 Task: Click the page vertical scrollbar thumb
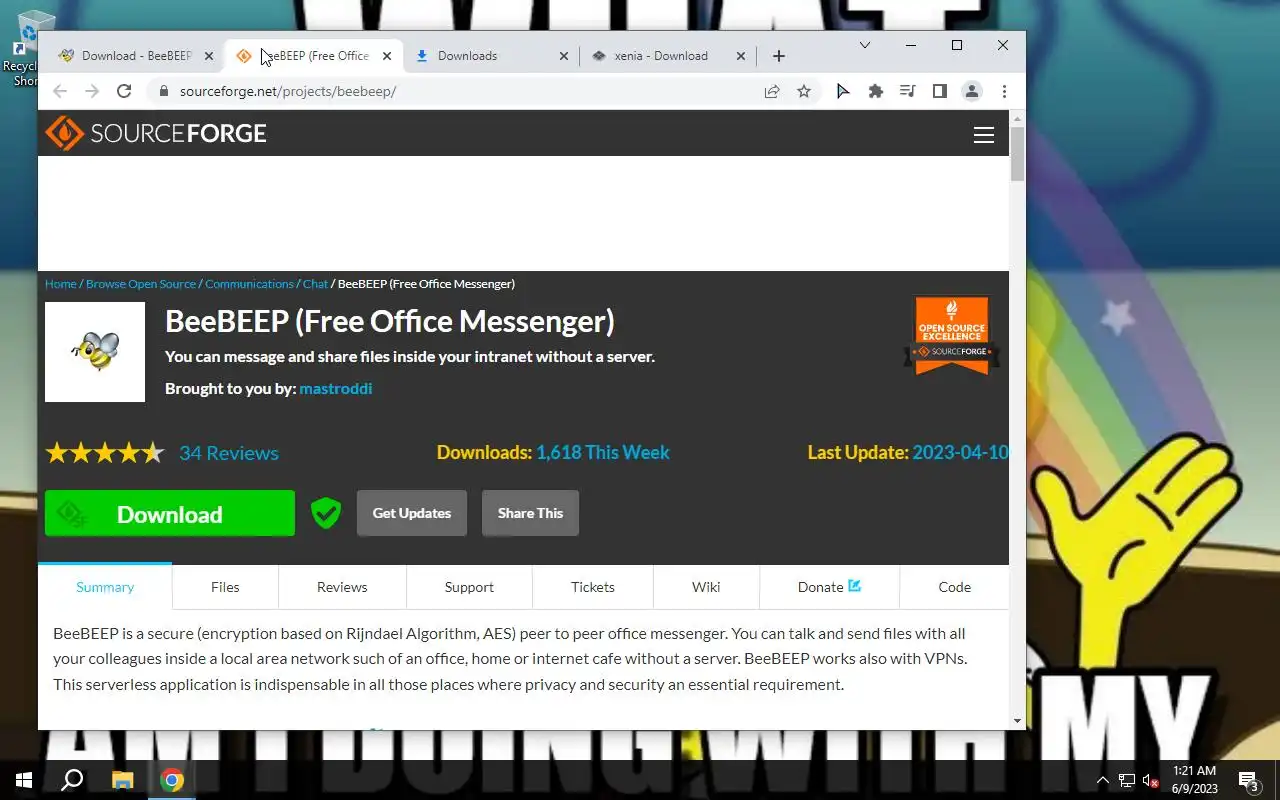(1018, 154)
